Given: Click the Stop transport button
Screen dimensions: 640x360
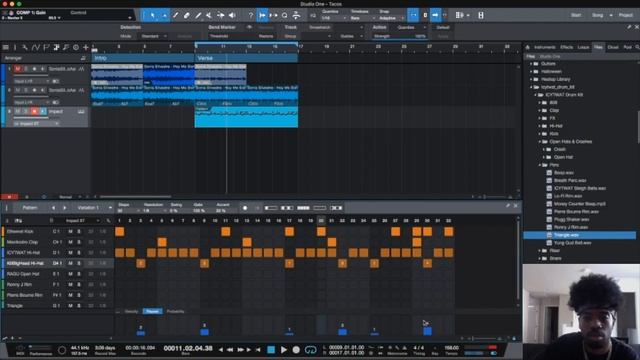Looking at the screenshot, I should click(x=271, y=350).
